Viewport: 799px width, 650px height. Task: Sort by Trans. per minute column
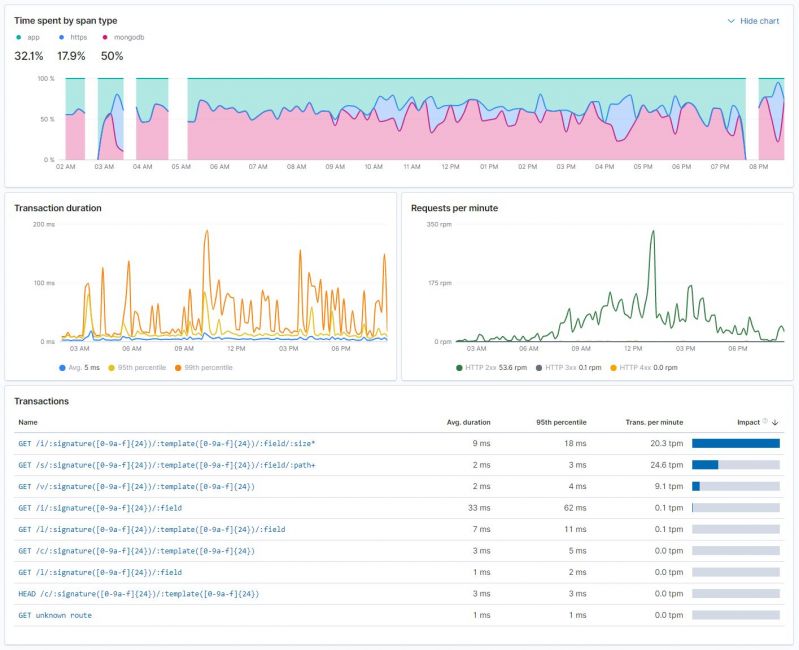coord(654,422)
